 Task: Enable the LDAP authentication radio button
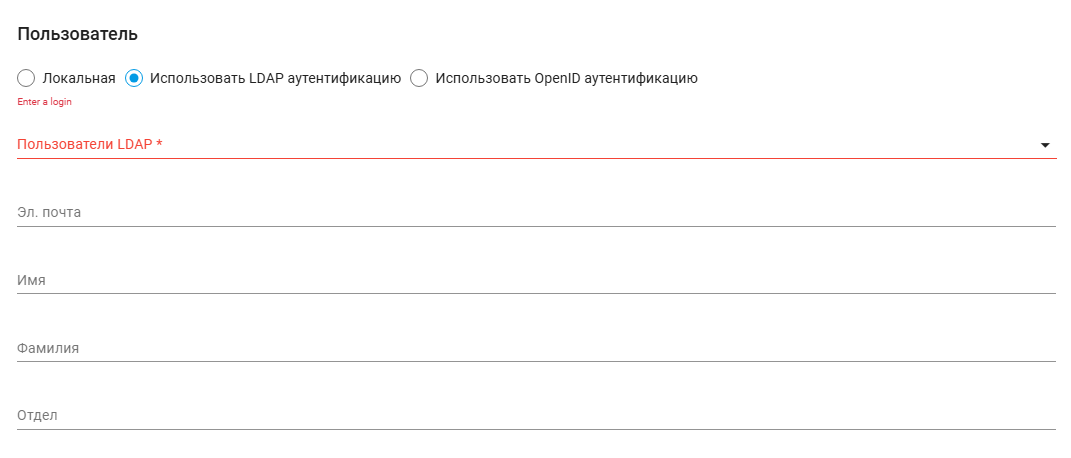134,78
